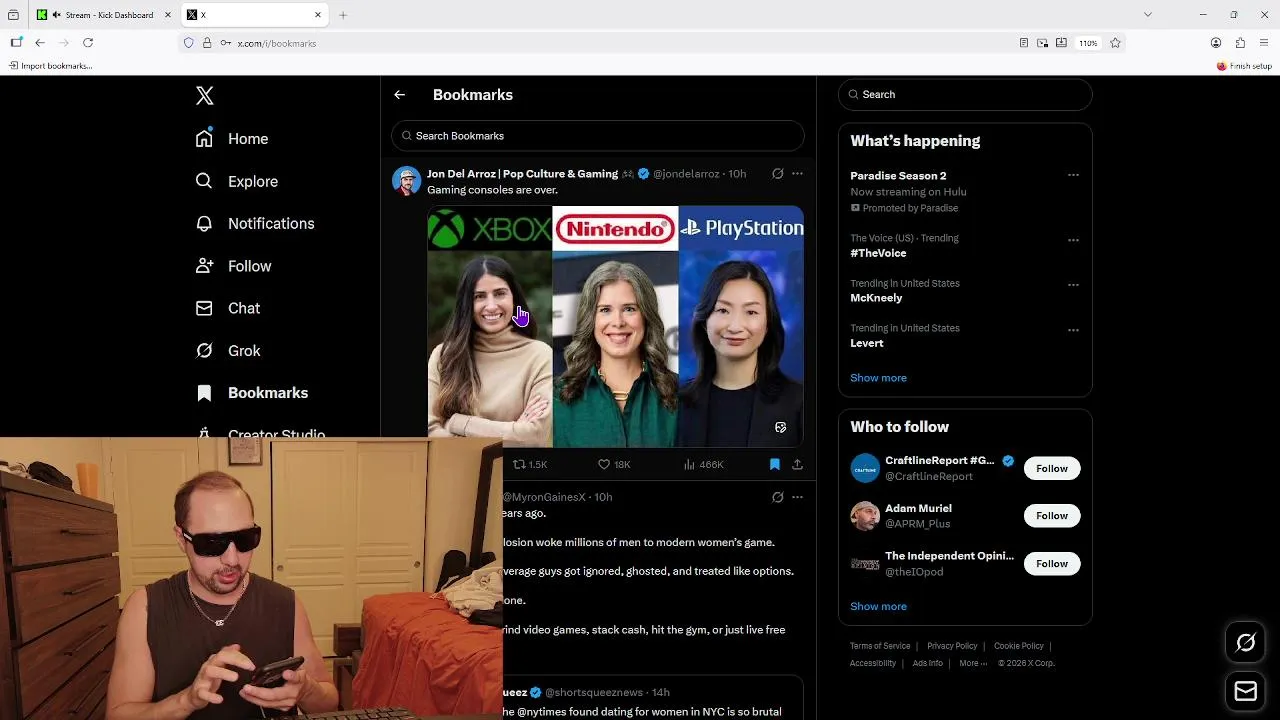Viewport: 1280px width, 720px height.
Task: Open more options for Levert trend
Action: click(1073, 330)
